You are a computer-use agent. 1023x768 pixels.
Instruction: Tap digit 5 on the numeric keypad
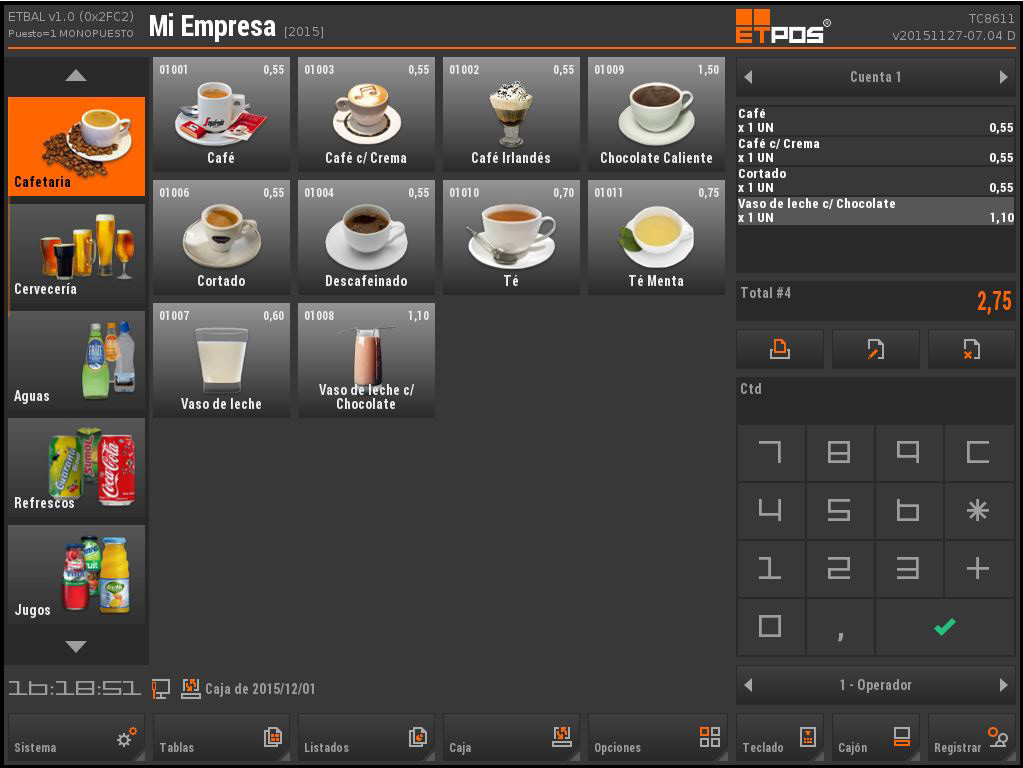coord(840,510)
